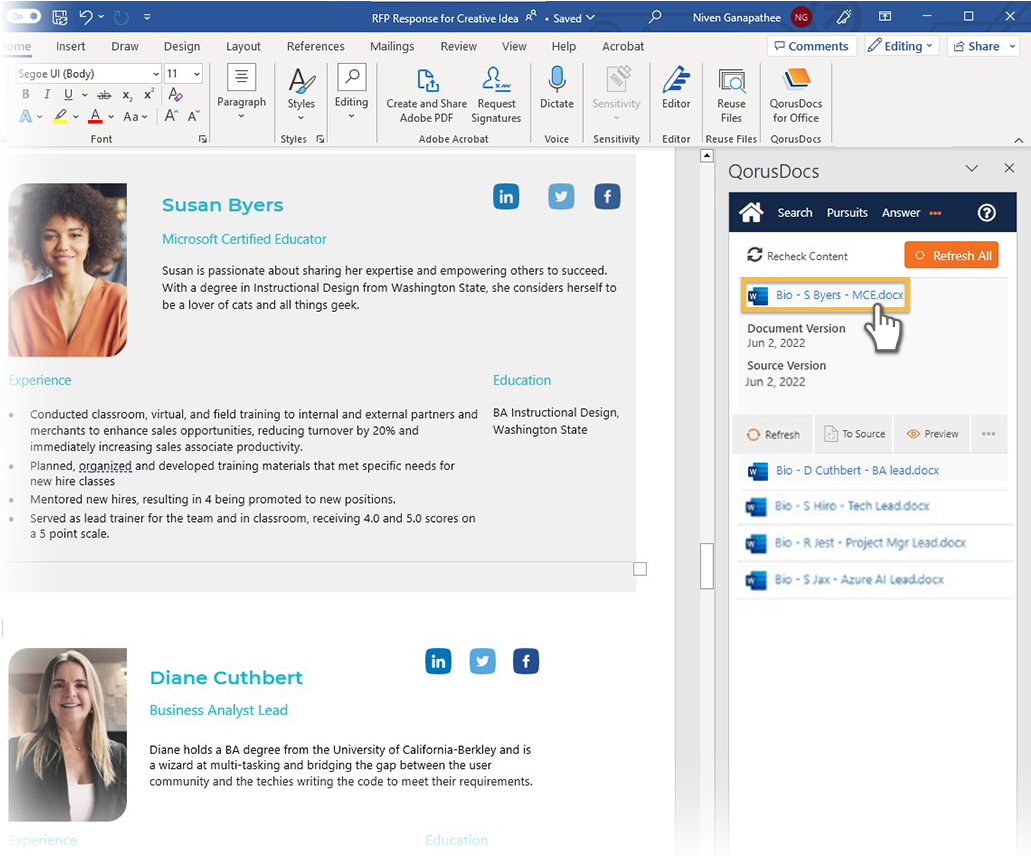1031x856 pixels.
Task: Open the font name combo box
Action: pos(89,74)
